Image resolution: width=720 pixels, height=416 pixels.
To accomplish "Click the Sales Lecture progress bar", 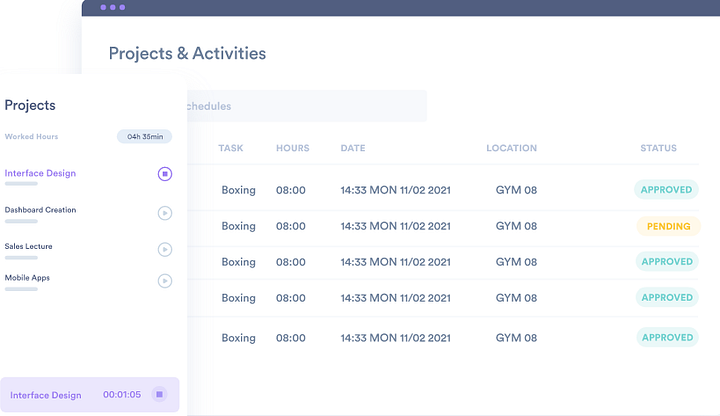I will point(21,258).
